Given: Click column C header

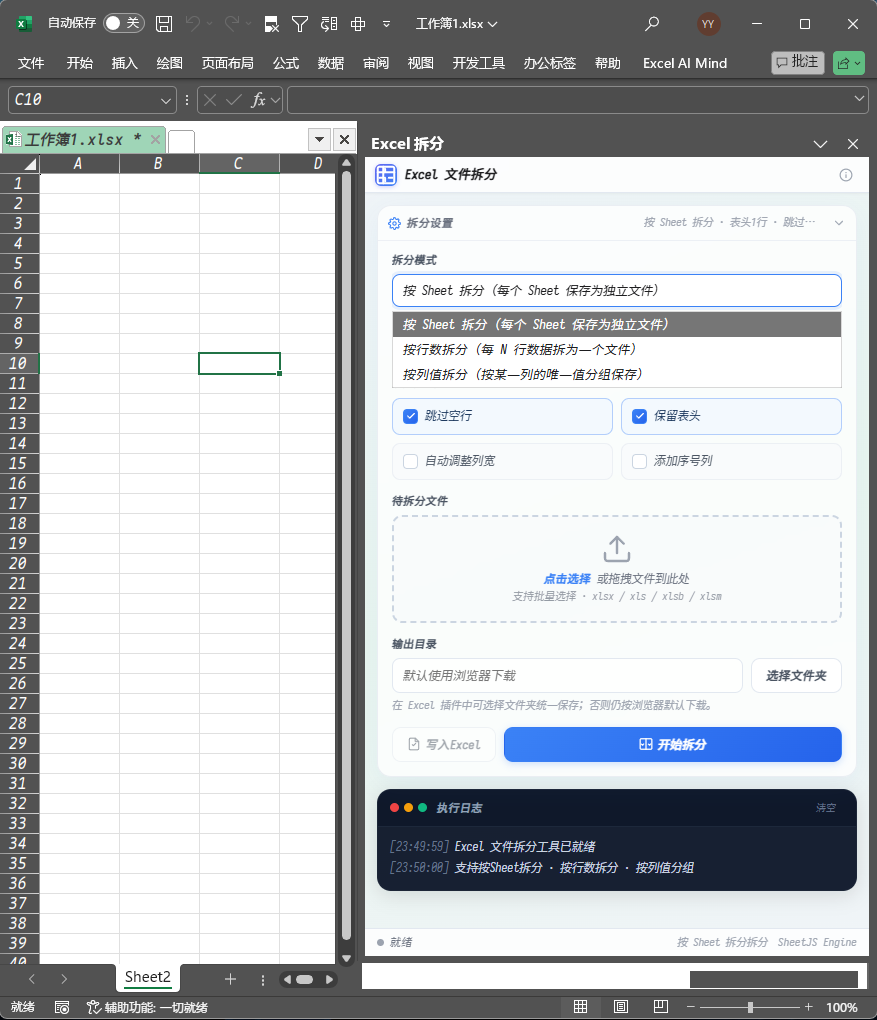Looking at the screenshot, I should pos(239,163).
